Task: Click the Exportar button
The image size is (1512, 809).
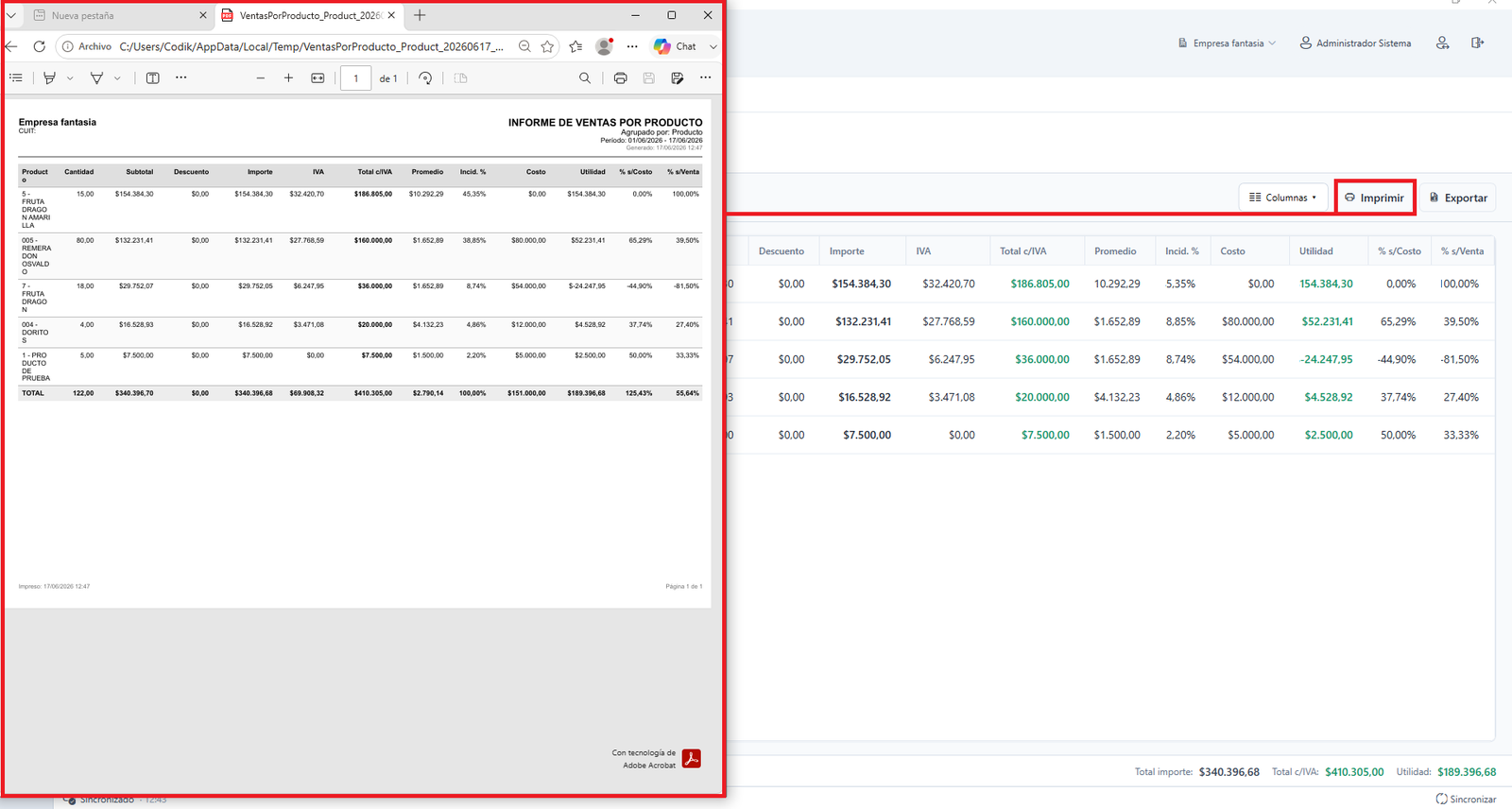Action: 1458,198
